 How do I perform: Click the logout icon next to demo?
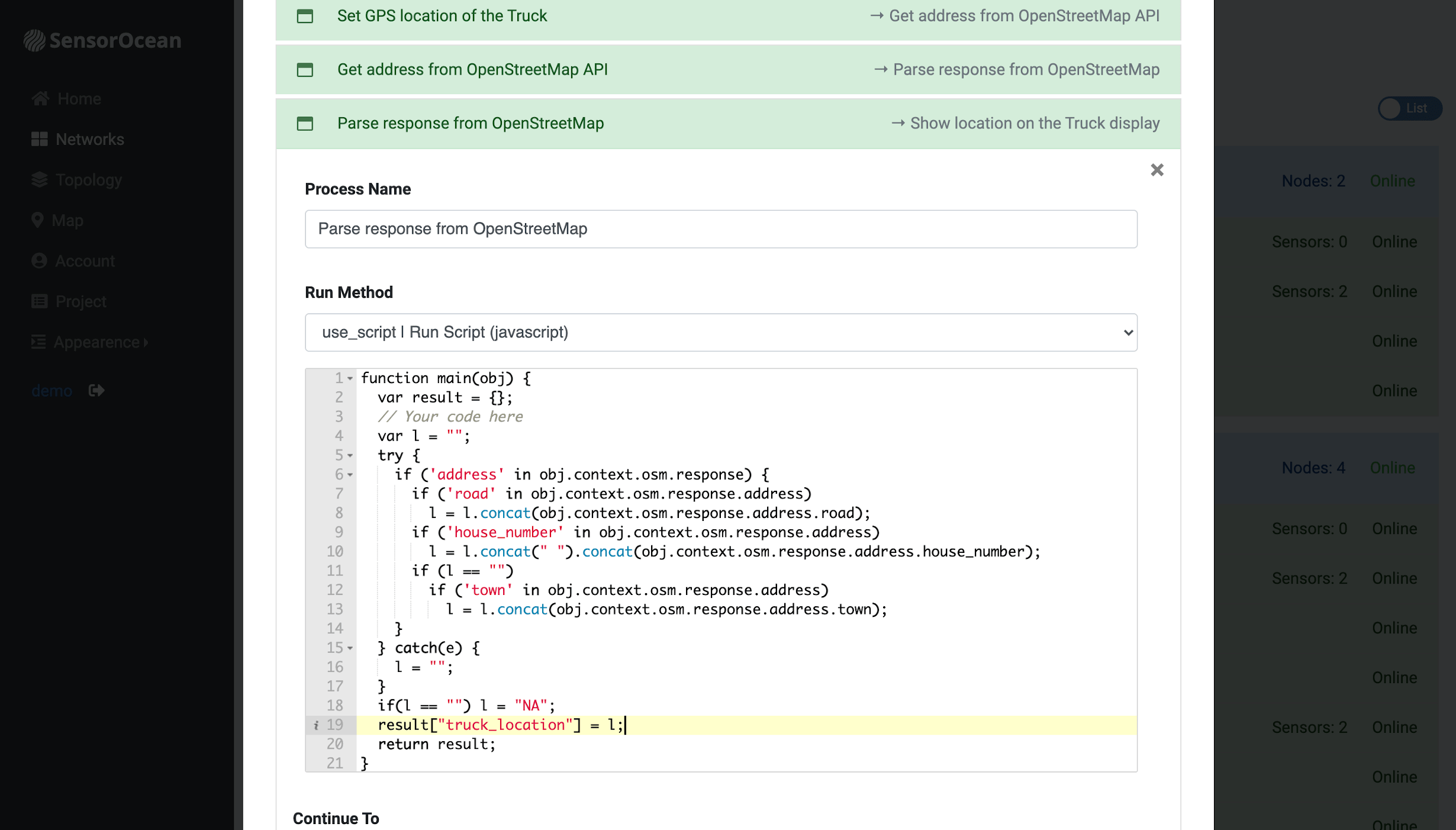click(x=96, y=391)
